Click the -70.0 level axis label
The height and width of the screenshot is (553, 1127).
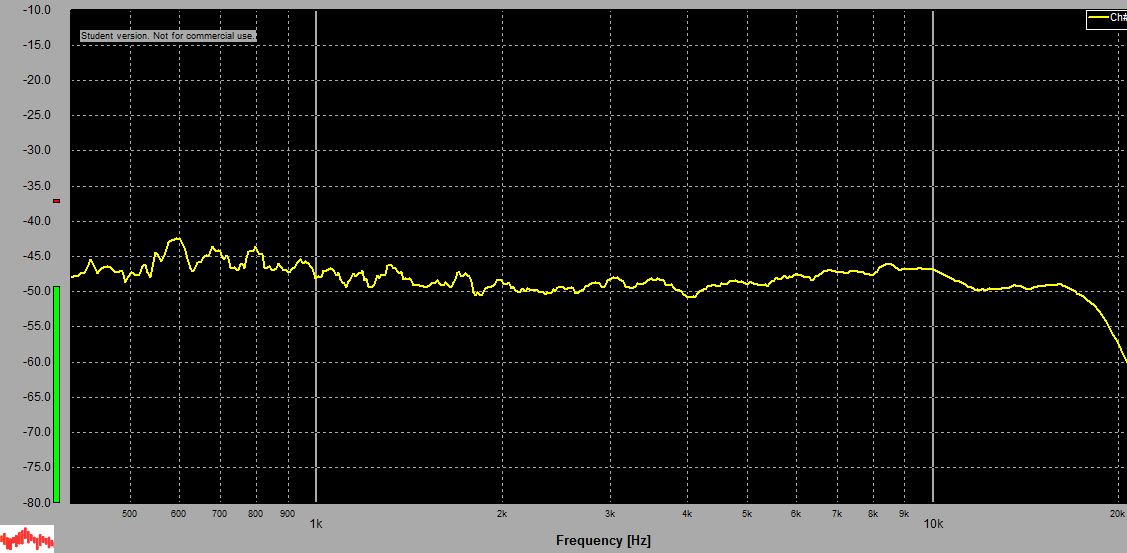point(37,432)
